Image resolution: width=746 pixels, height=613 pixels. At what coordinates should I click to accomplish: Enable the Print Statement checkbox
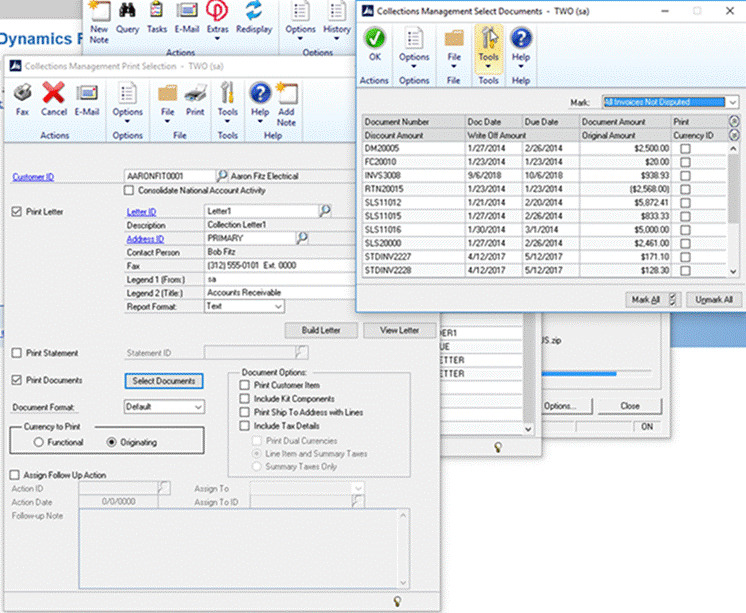pos(17,353)
